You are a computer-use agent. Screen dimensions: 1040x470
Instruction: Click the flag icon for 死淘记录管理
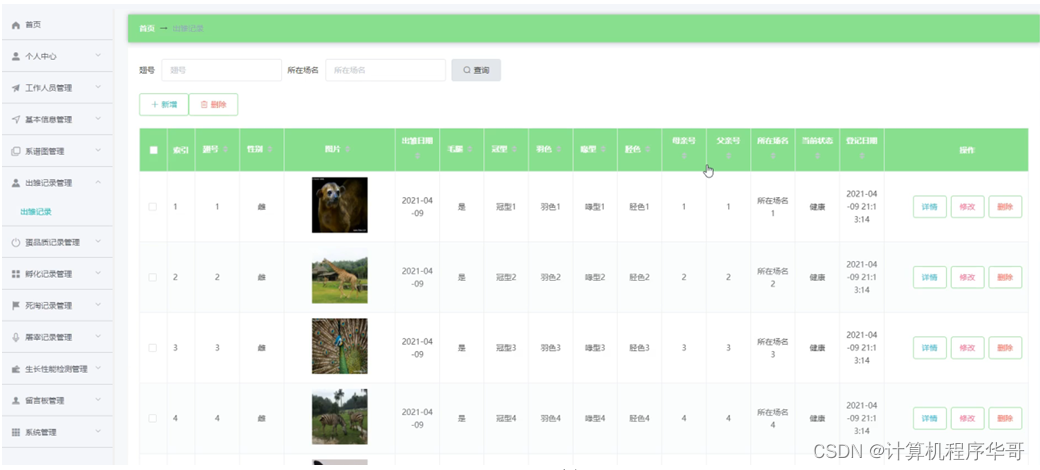(16, 306)
